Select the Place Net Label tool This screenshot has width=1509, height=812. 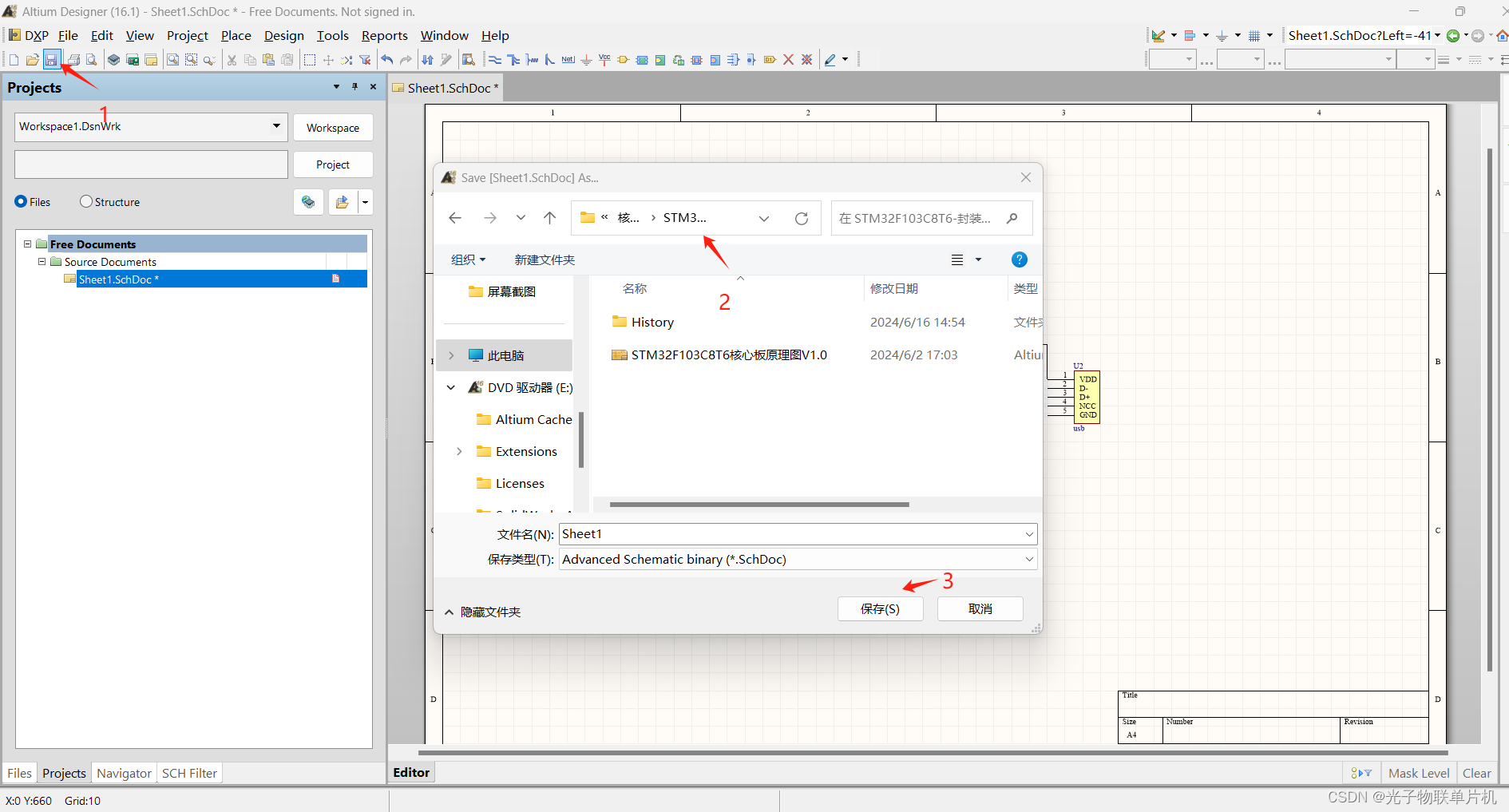point(568,60)
